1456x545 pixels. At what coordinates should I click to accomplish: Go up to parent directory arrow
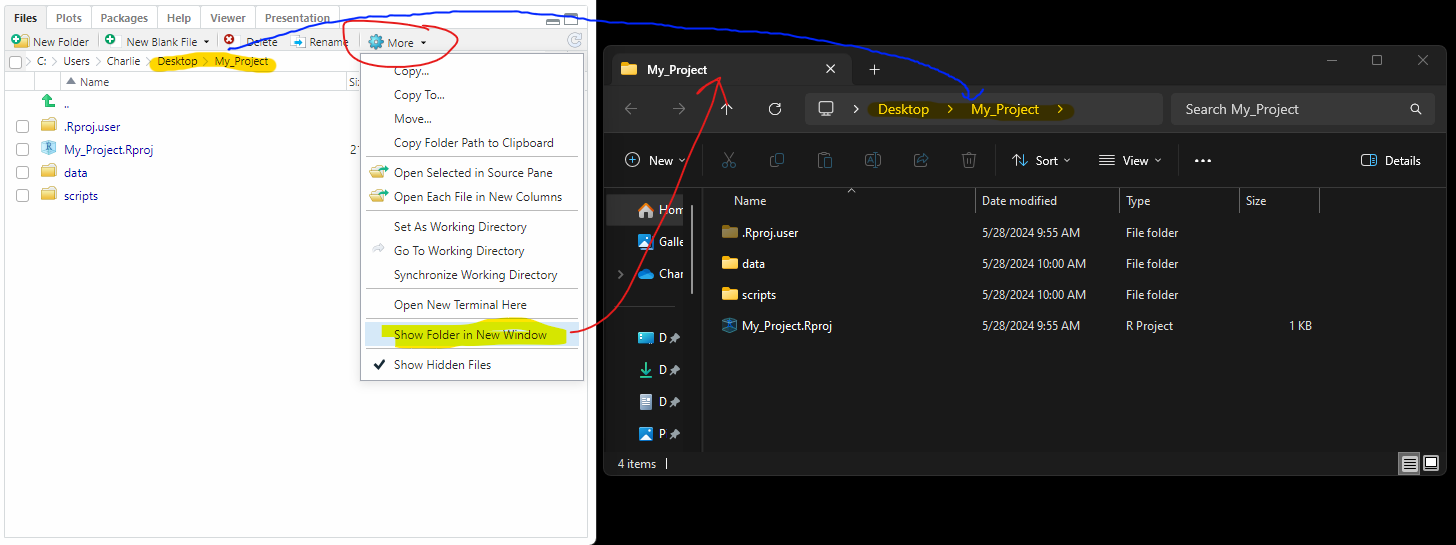(x=48, y=103)
